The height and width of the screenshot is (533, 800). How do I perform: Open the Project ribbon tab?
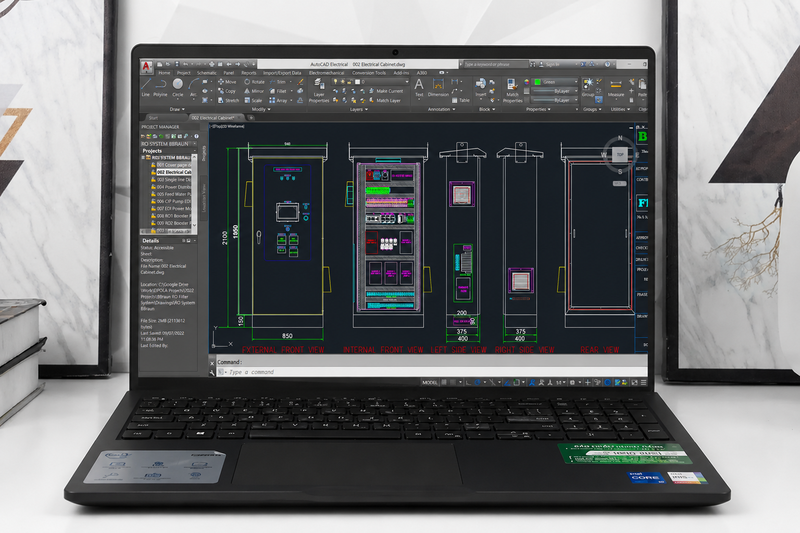click(x=183, y=73)
